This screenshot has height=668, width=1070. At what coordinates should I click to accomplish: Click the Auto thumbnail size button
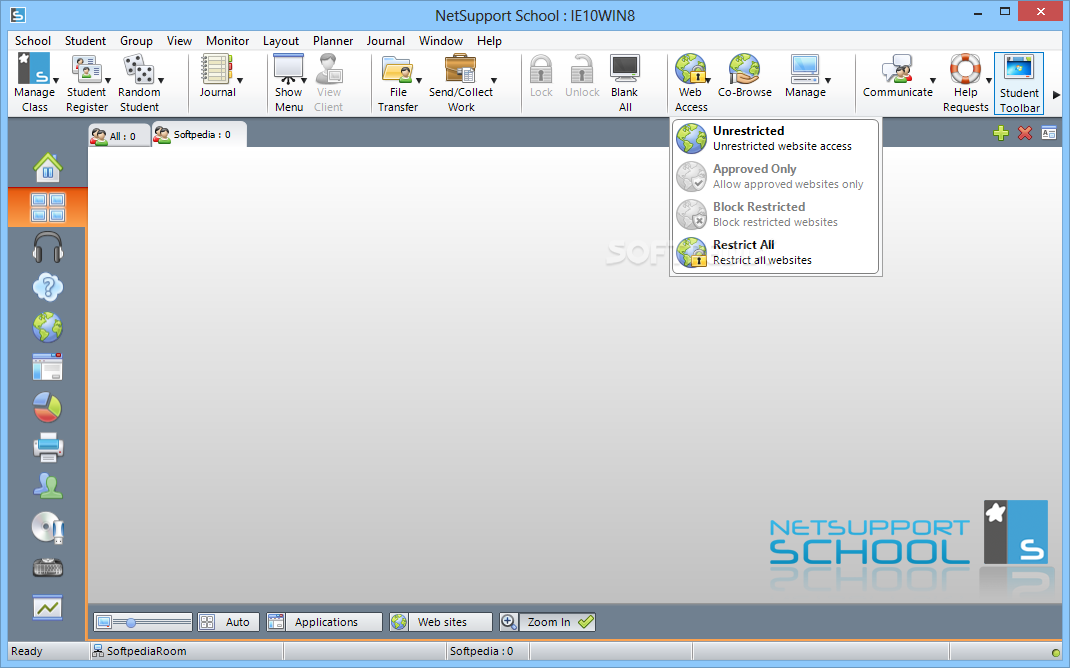point(228,622)
